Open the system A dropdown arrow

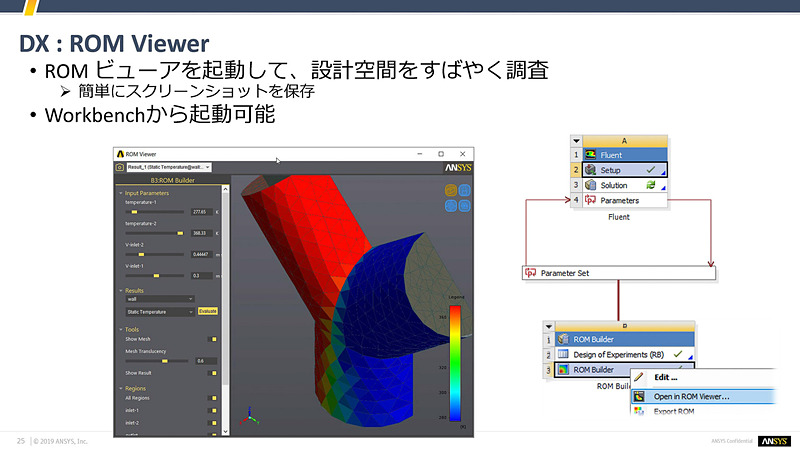coord(577,141)
